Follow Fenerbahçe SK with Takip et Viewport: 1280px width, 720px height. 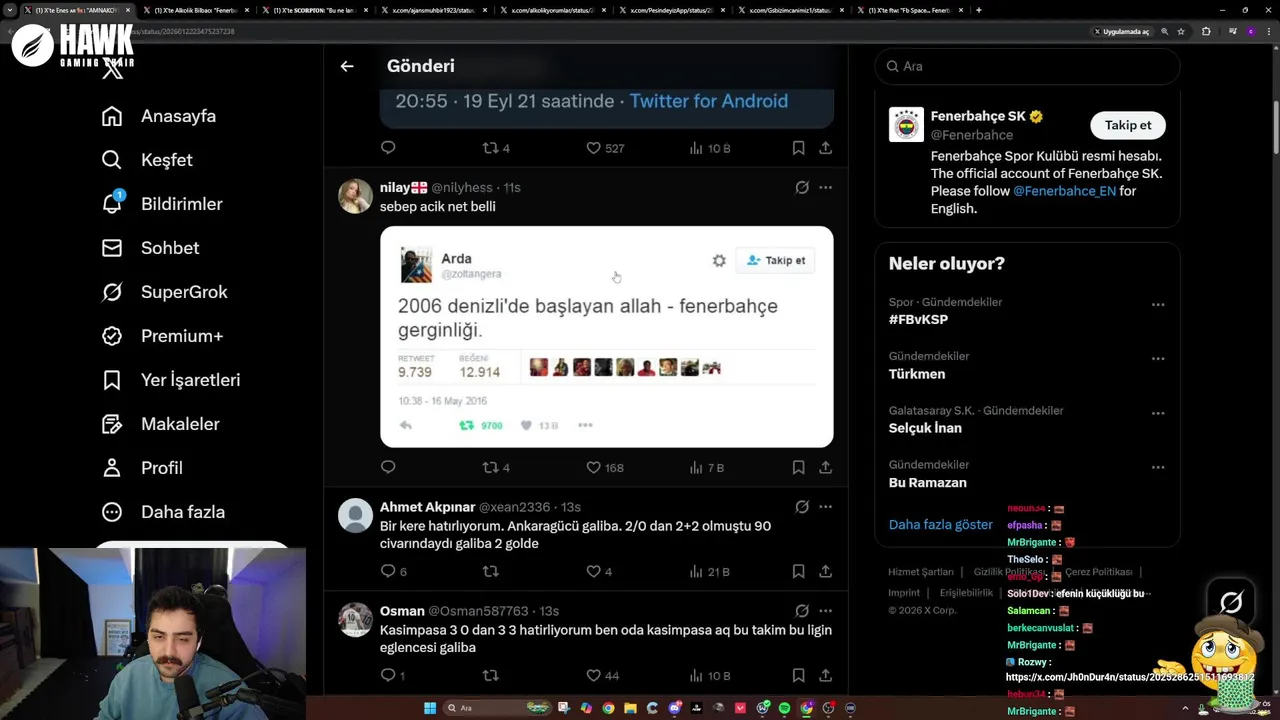coord(1128,125)
